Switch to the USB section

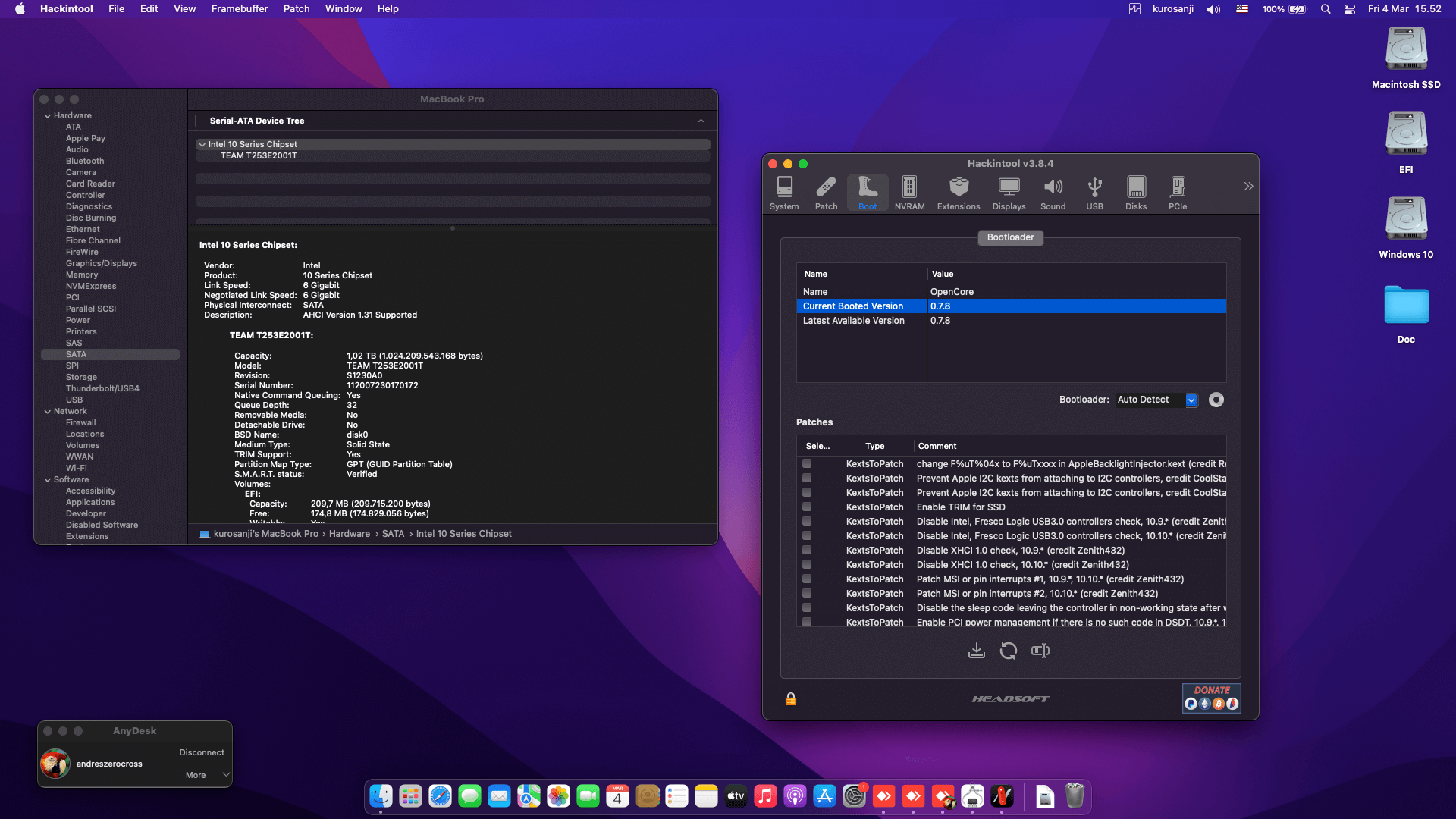pyautogui.click(x=1094, y=192)
